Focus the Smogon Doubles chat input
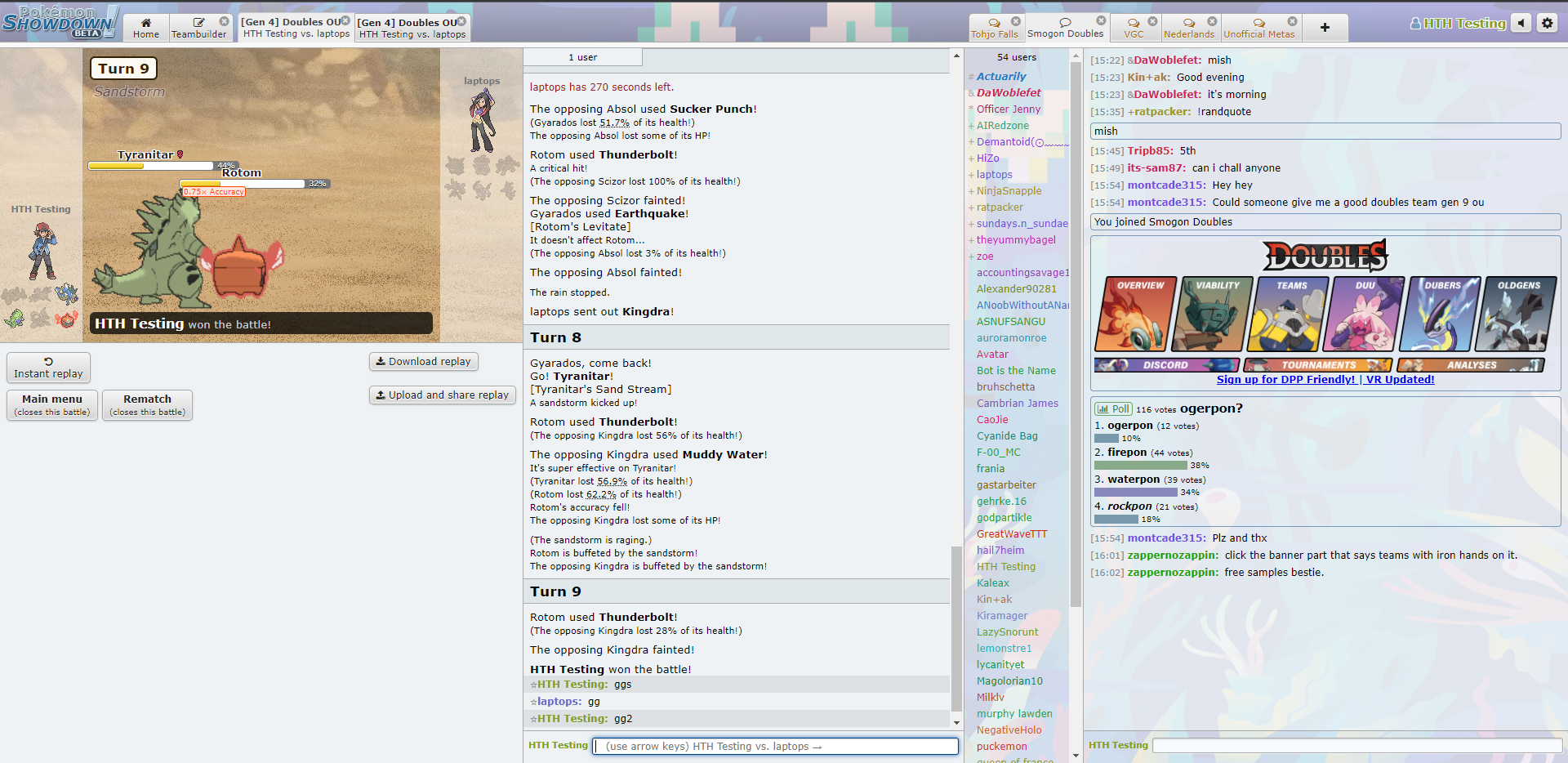The height and width of the screenshot is (763, 1568). pos(1356,745)
